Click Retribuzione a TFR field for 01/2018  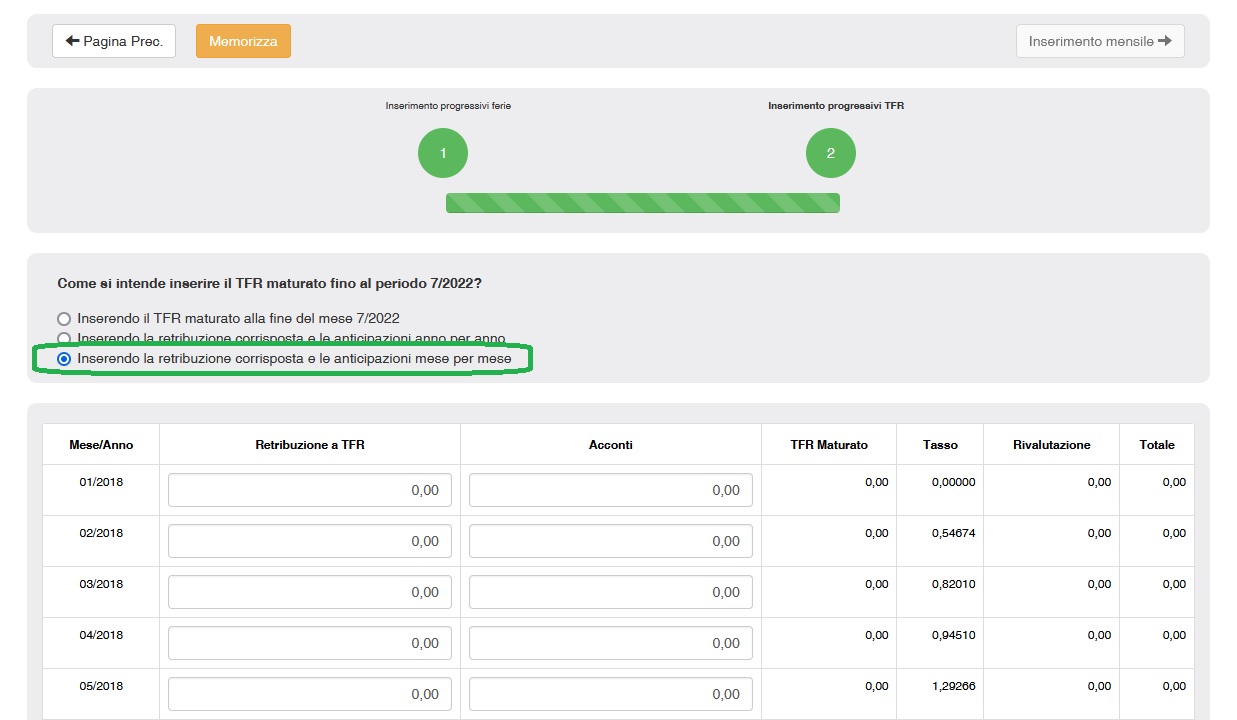[310, 490]
